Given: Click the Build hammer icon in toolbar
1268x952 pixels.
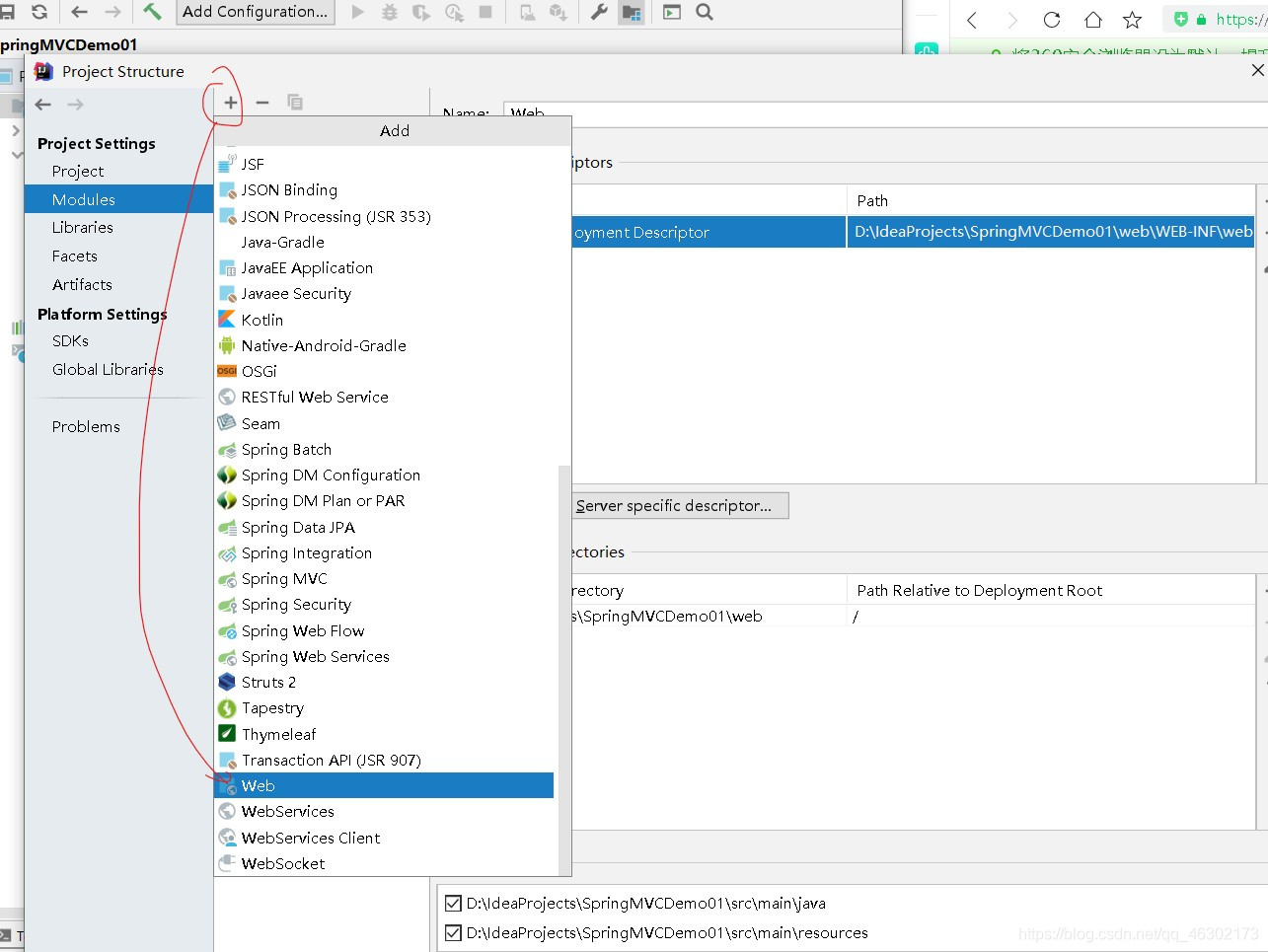Looking at the screenshot, I should point(152,12).
